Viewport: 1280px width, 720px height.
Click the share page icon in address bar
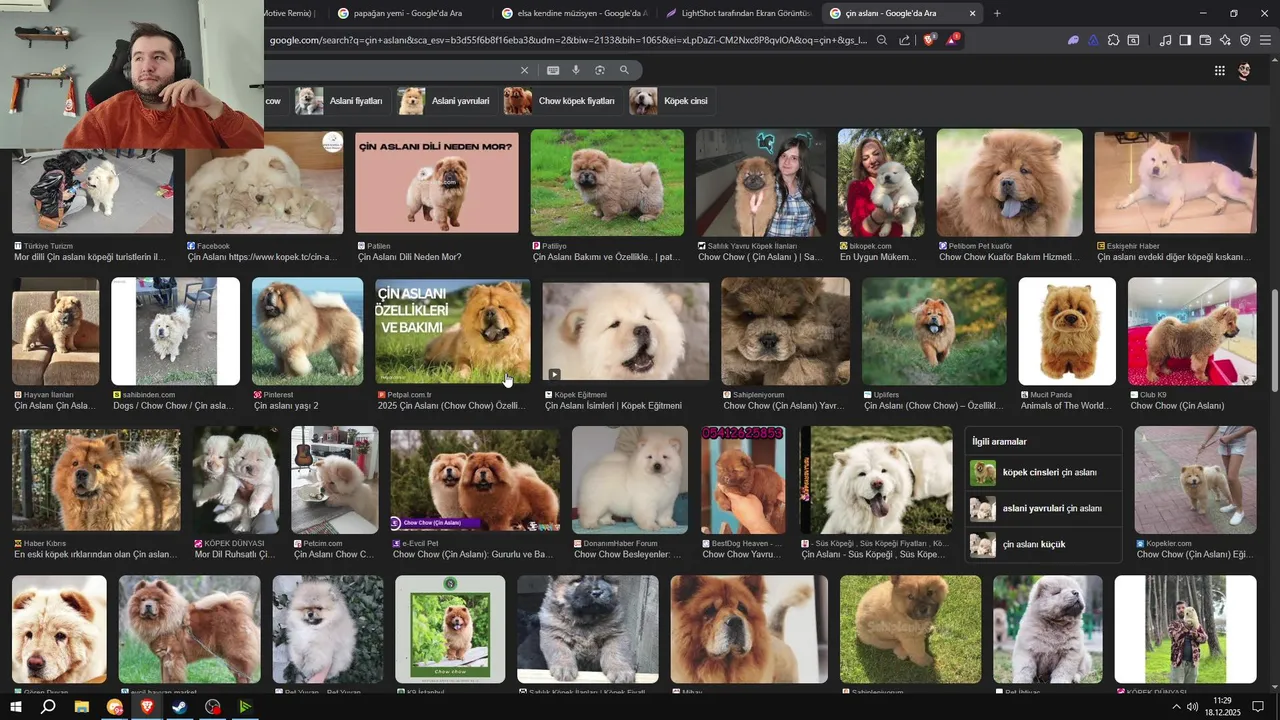tap(905, 40)
